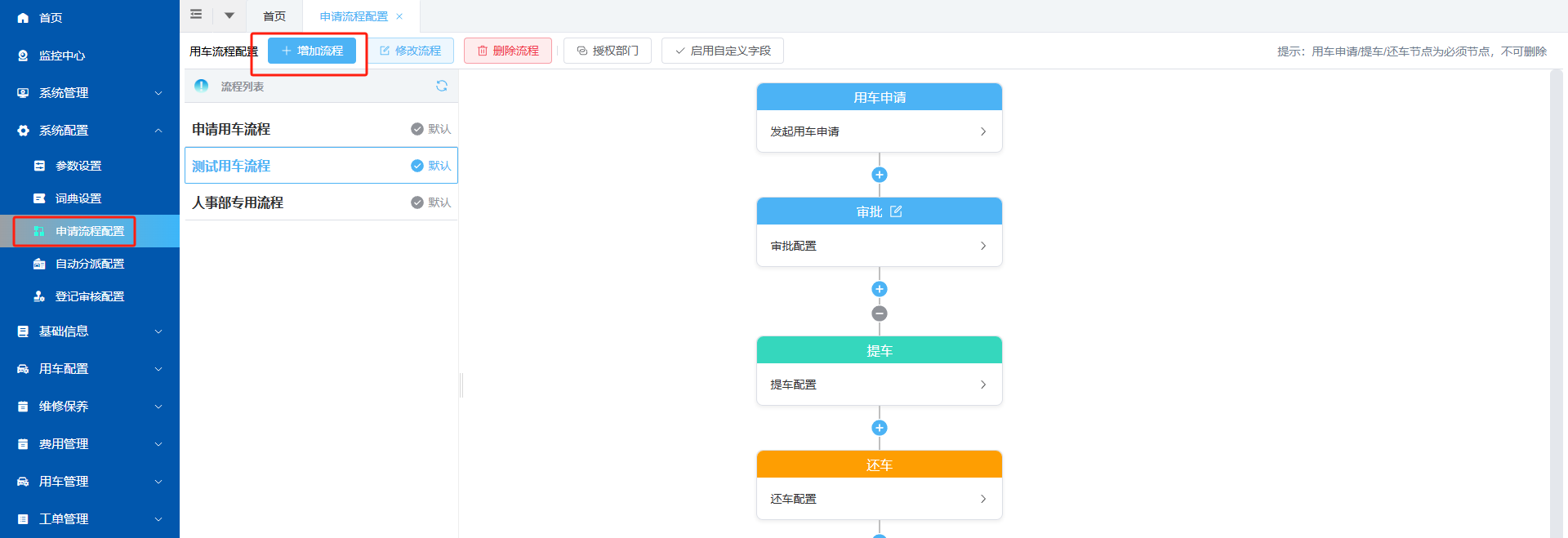
Task: Toggle 默认 check for 测试用车流程
Action: tap(417, 166)
